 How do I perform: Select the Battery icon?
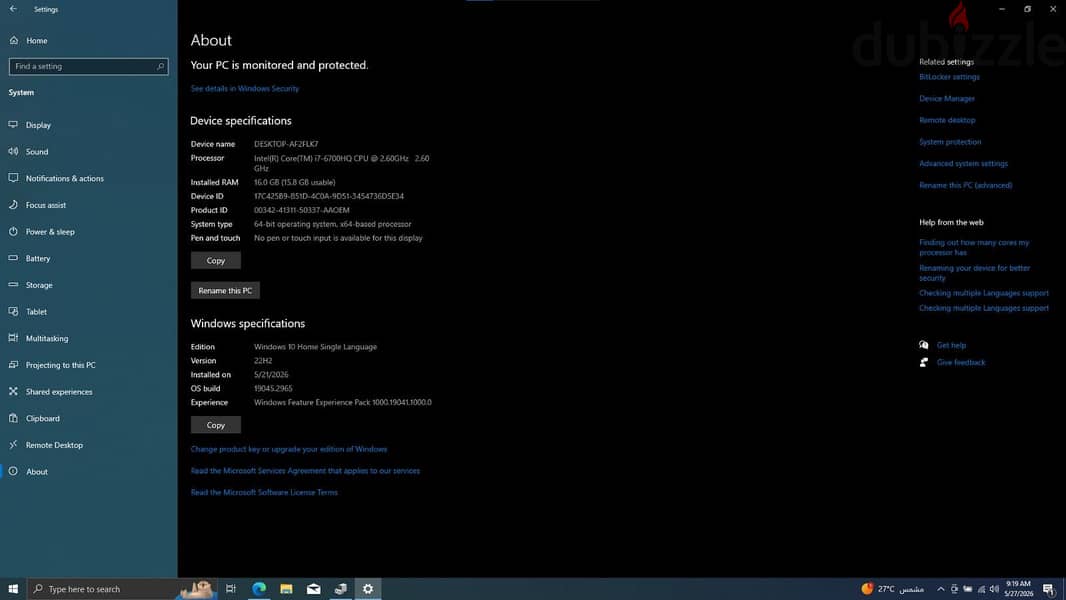13,258
